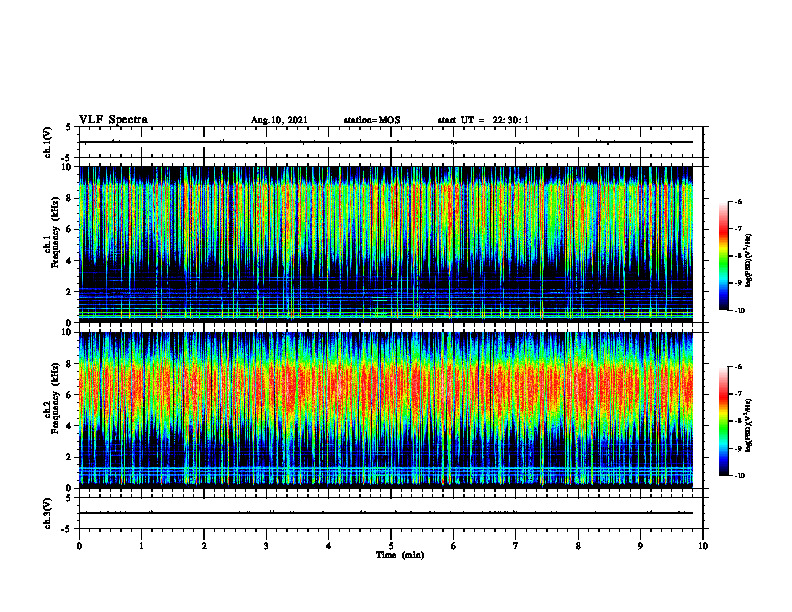This screenshot has width=792, height=612.
Task: Select the date text "Aug.10, 2021"
Action: (279, 120)
